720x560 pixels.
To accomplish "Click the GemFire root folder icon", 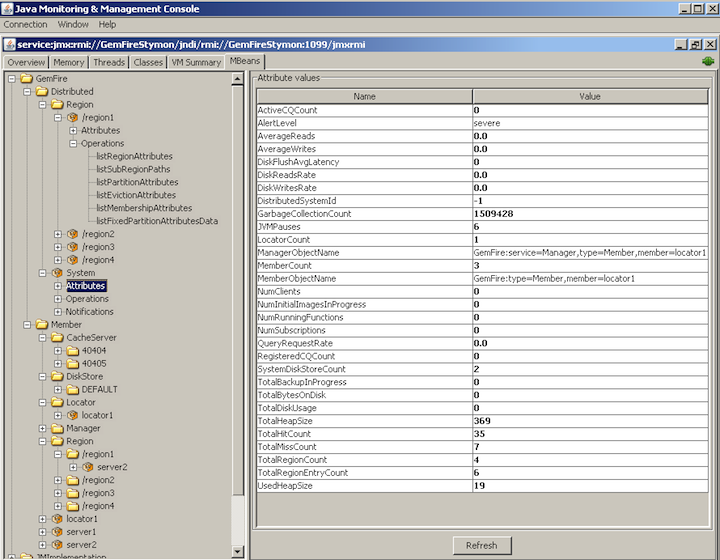I will [x=26, y=78].
